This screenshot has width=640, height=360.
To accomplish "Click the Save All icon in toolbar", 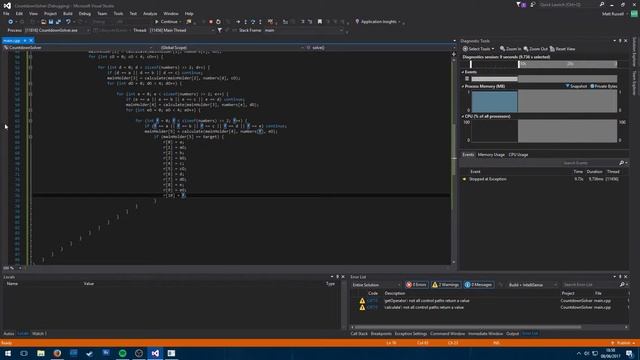I will (x=58, y=22).
